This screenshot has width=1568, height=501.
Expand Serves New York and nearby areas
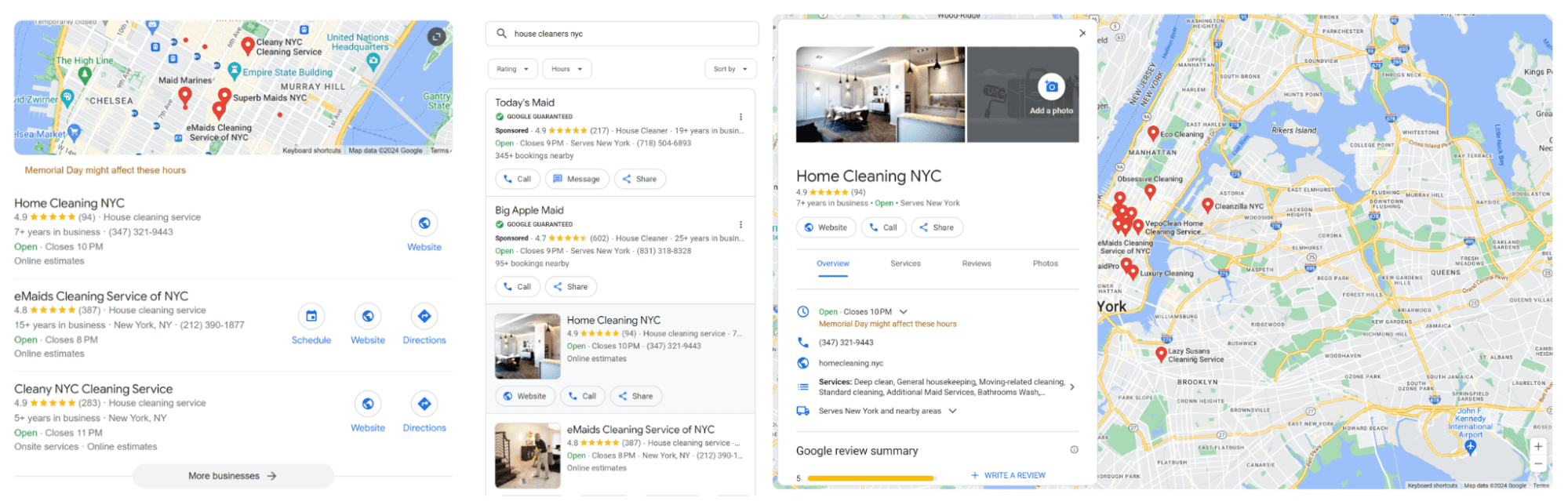[x=953, y=411]
